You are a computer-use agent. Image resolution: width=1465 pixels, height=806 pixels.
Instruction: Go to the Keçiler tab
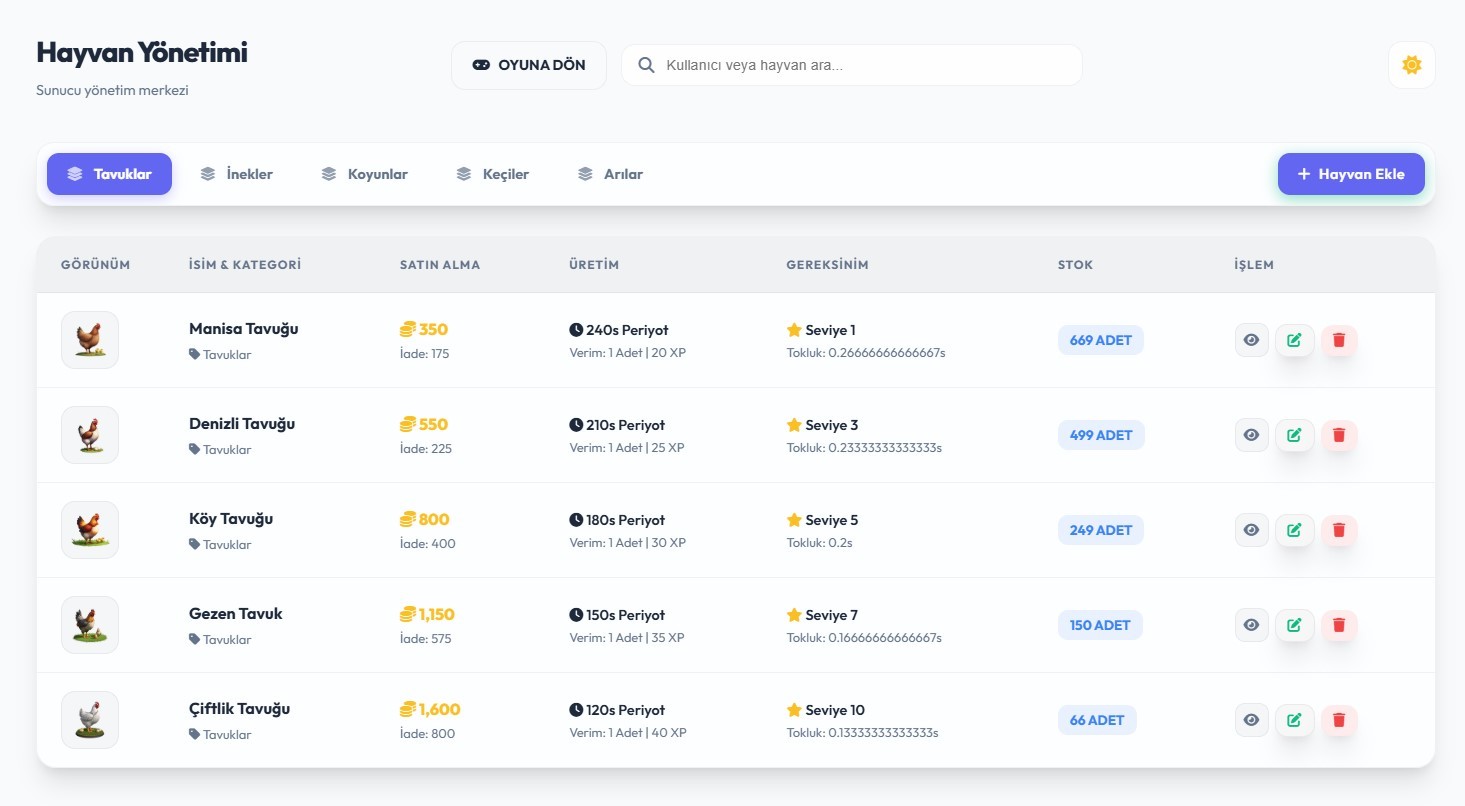tap(493, 174)
